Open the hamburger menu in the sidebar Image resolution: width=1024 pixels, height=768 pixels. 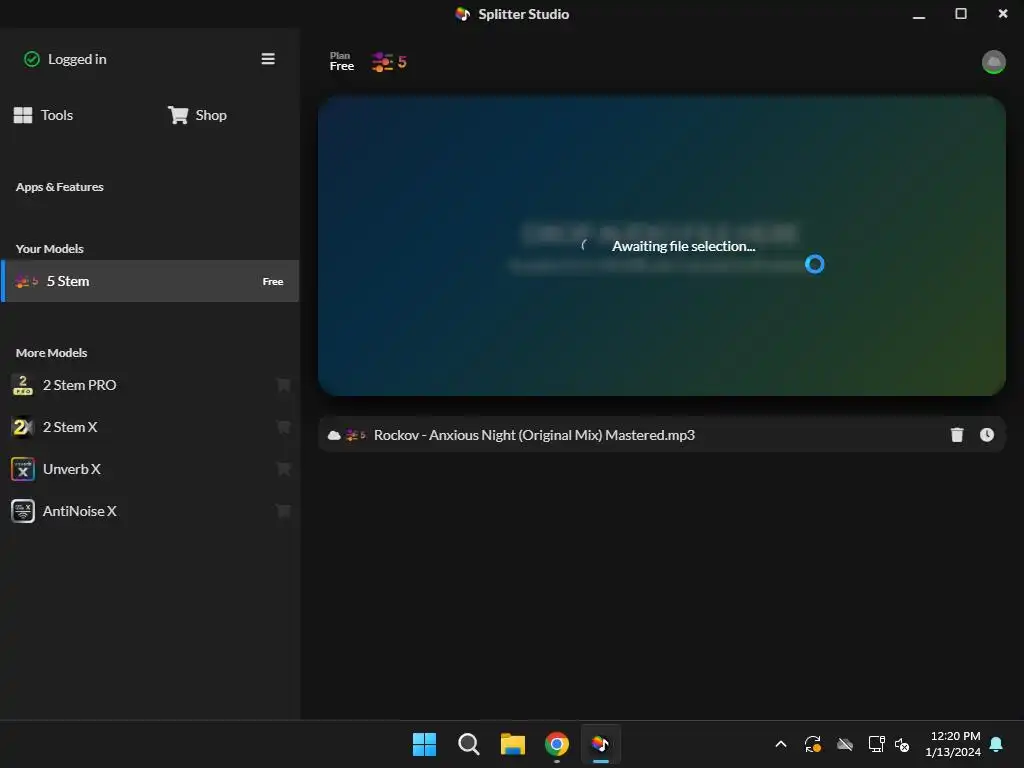268,59
